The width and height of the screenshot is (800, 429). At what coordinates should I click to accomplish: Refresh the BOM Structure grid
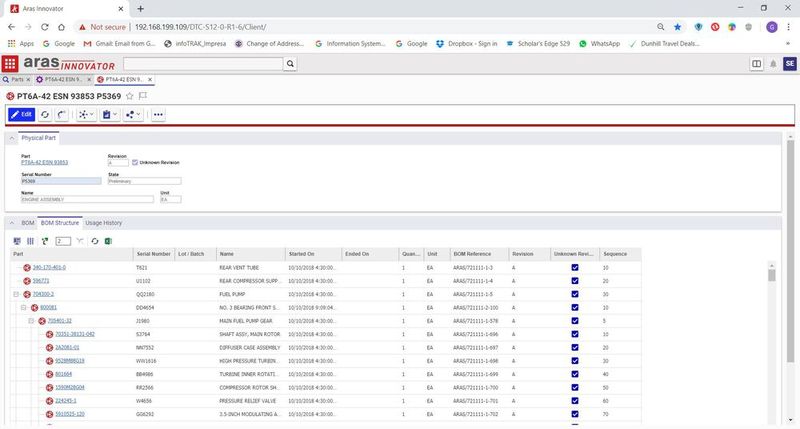[94, 241]
